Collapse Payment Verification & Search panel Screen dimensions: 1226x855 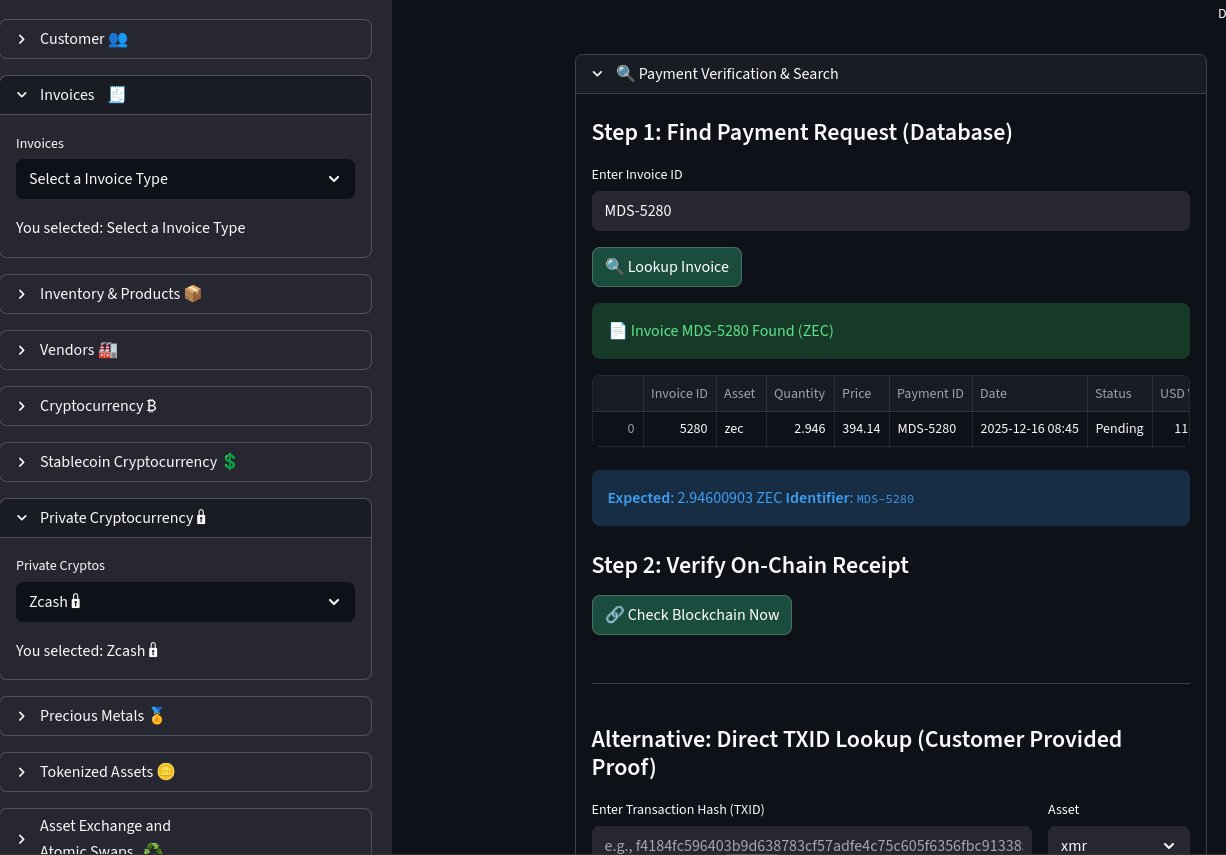890,74
